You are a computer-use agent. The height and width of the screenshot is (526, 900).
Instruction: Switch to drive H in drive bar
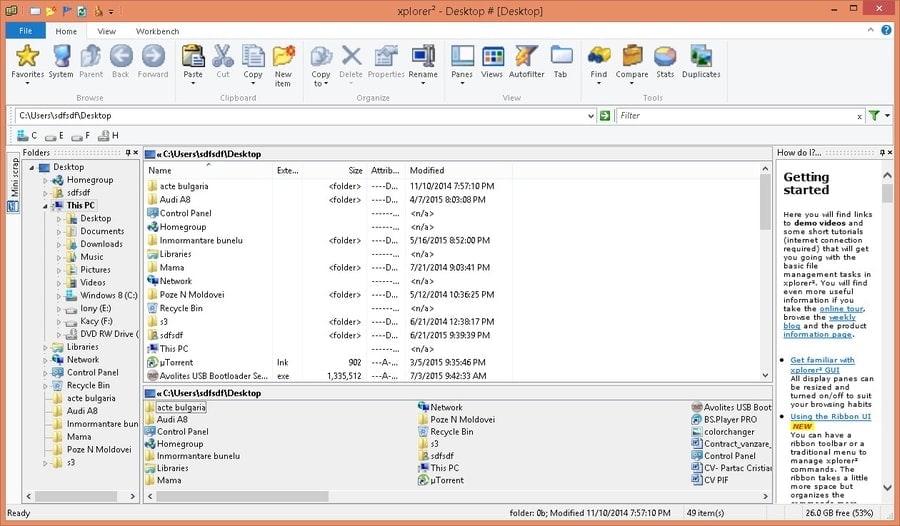point(108,136)
